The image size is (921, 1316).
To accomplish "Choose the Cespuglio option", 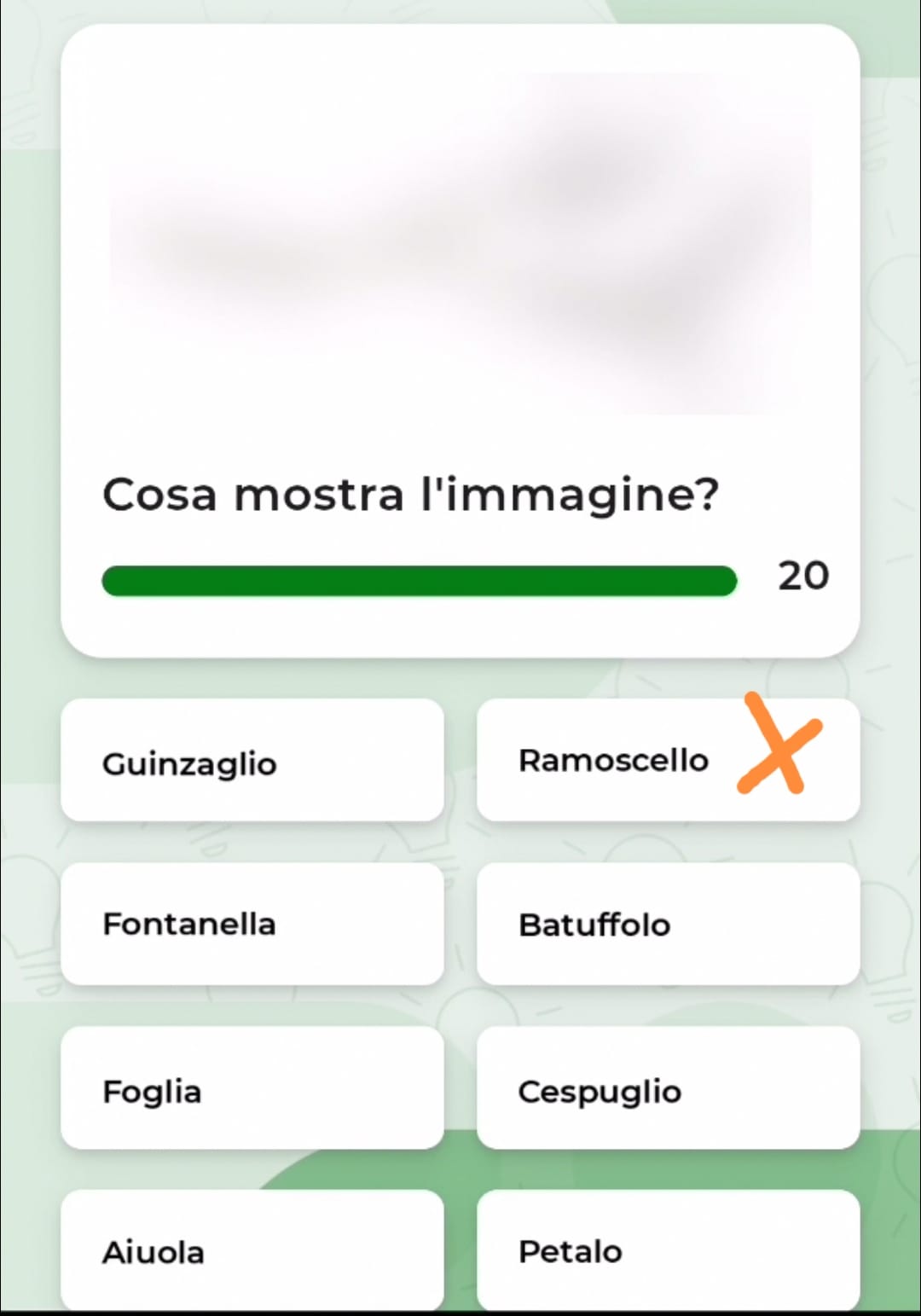I will (668, 1087).
